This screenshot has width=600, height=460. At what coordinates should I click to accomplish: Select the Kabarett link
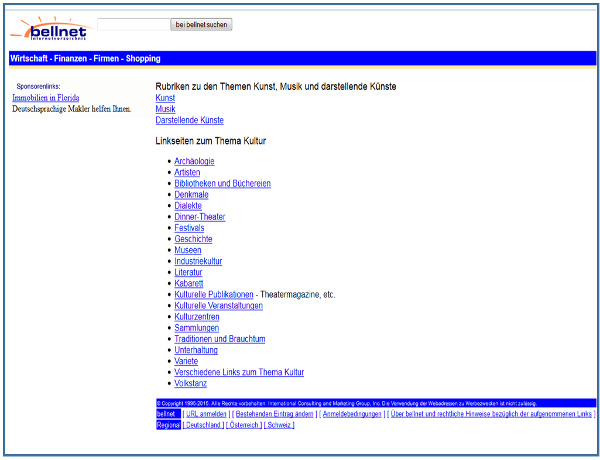pyautogui.click(x=189, y=283)
